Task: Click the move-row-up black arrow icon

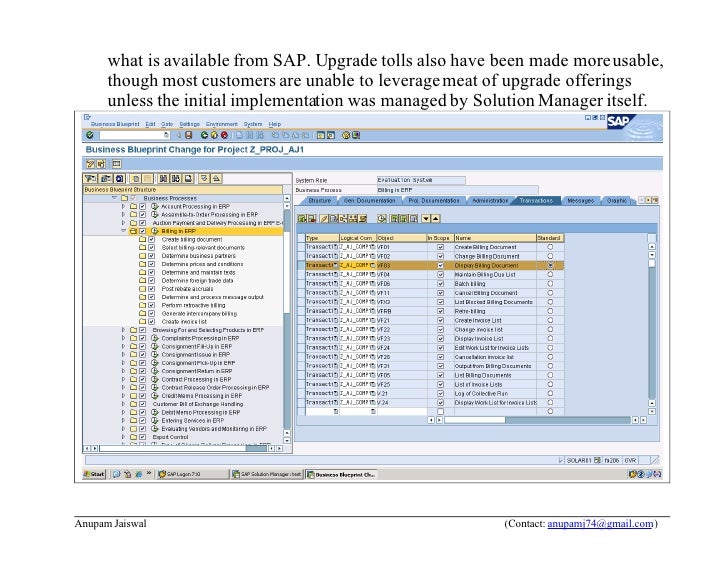Action: [x=436, y=219]
